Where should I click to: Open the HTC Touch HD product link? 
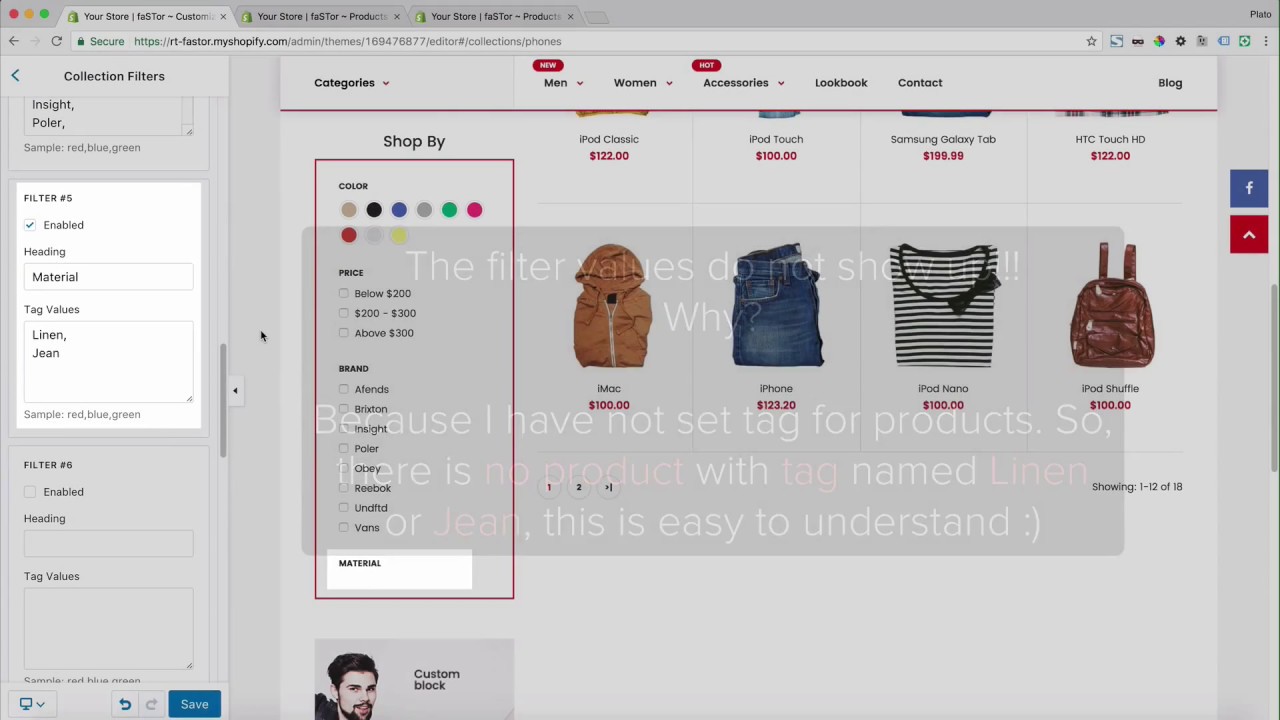click(x=1110, y=139)
